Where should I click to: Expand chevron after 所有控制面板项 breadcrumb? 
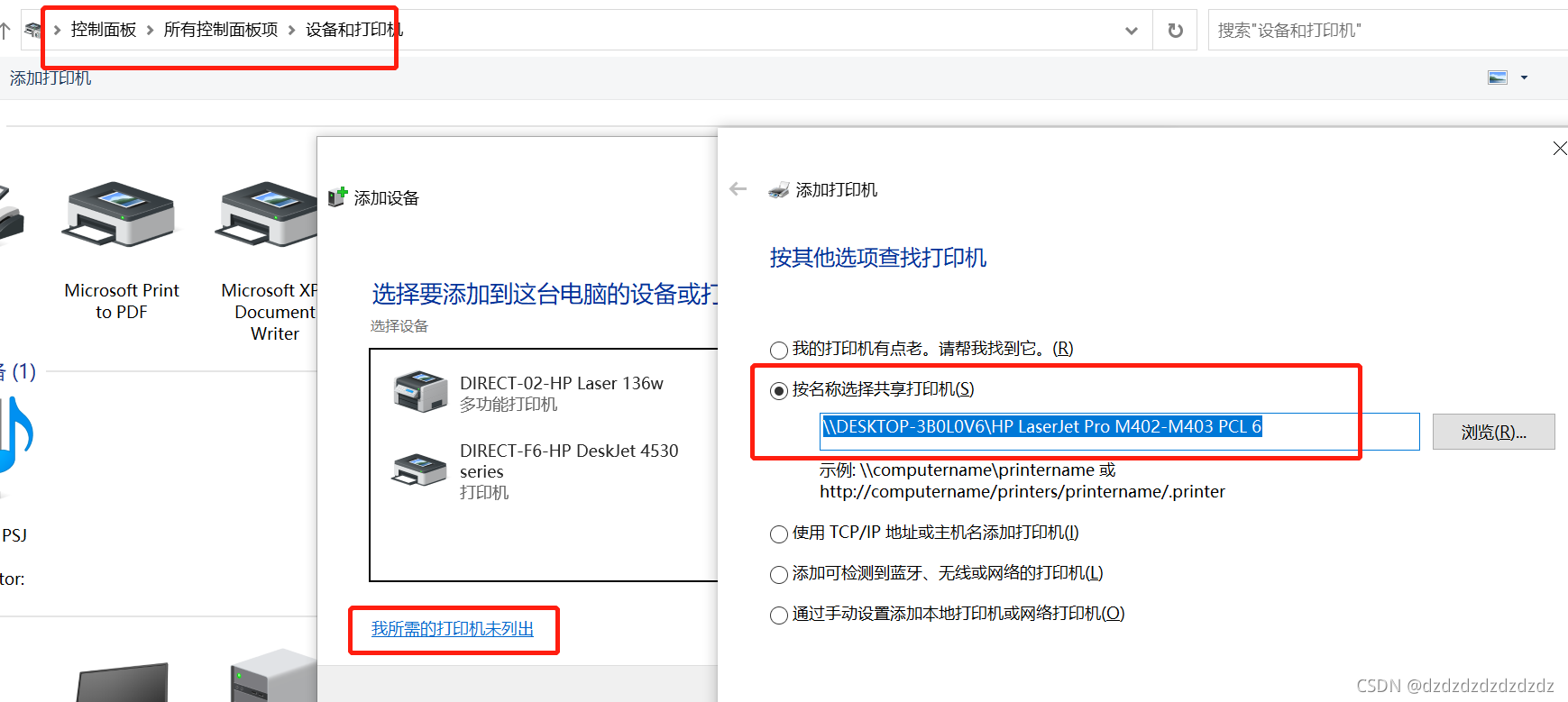[x=291, y=31]
